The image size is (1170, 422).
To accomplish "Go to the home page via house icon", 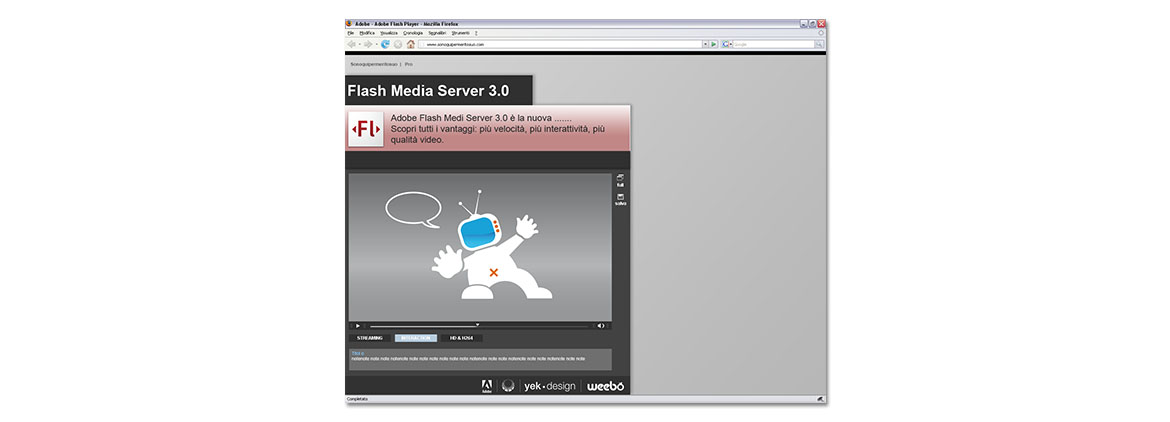I will click(x=410, y=45).
